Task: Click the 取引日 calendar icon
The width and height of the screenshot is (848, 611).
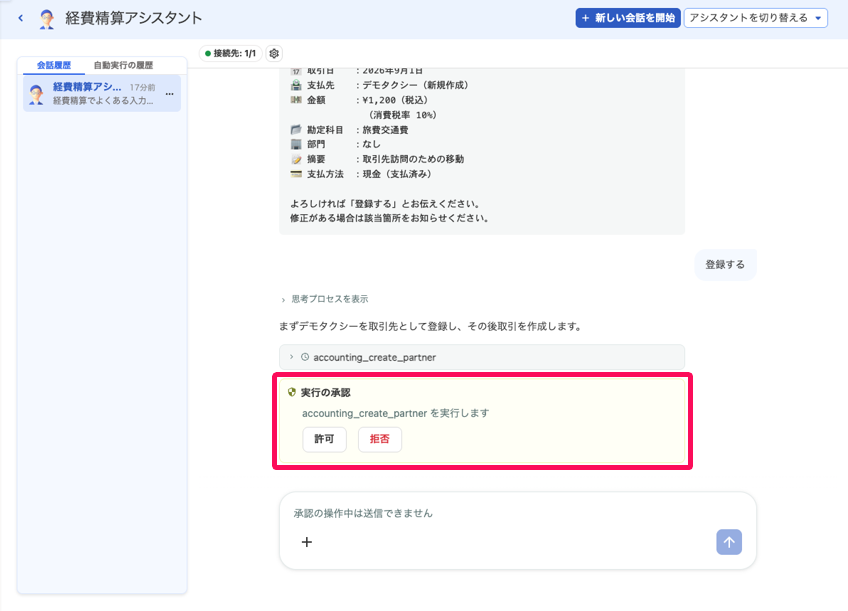Action: (x=296, y=71)
